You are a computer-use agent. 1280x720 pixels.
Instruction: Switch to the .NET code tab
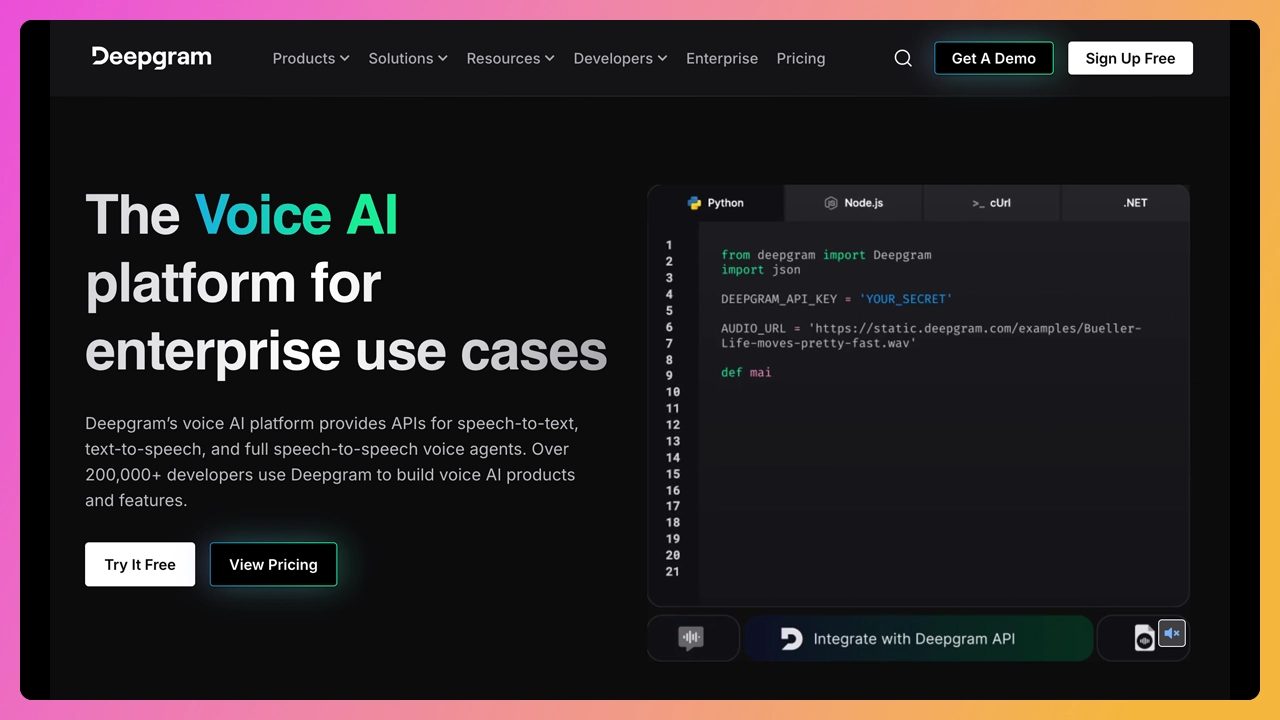pyautogui.click(x=1126, y=203)
